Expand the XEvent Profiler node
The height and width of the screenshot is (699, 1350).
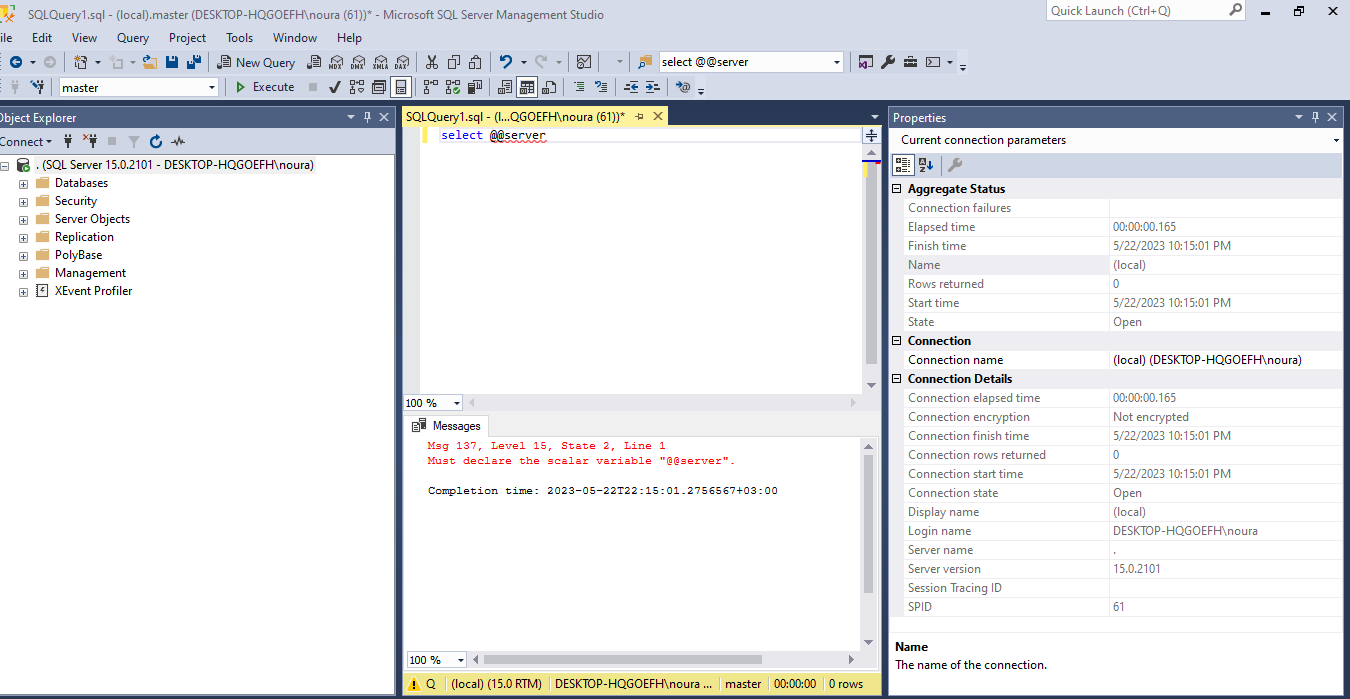coord(23,292)
